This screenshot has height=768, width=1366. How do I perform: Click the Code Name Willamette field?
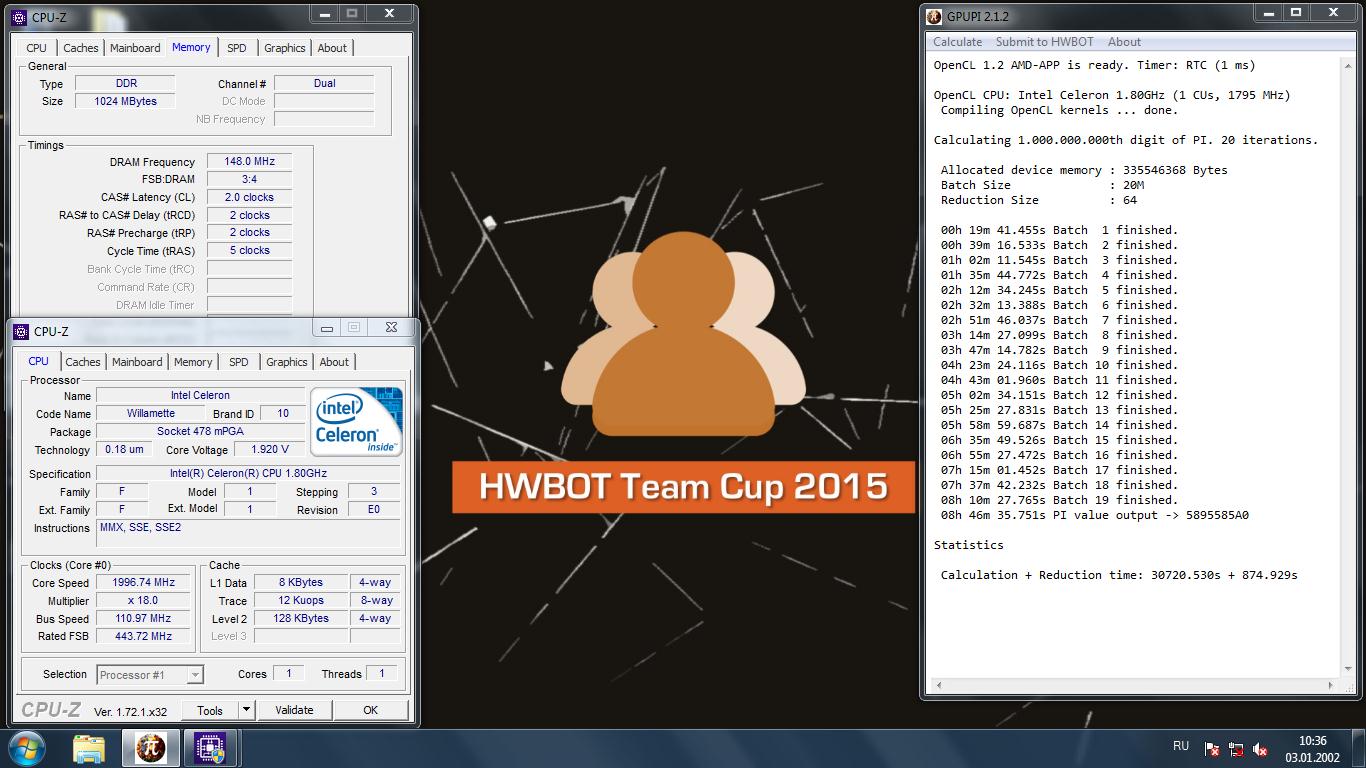[x=151, y=414]
